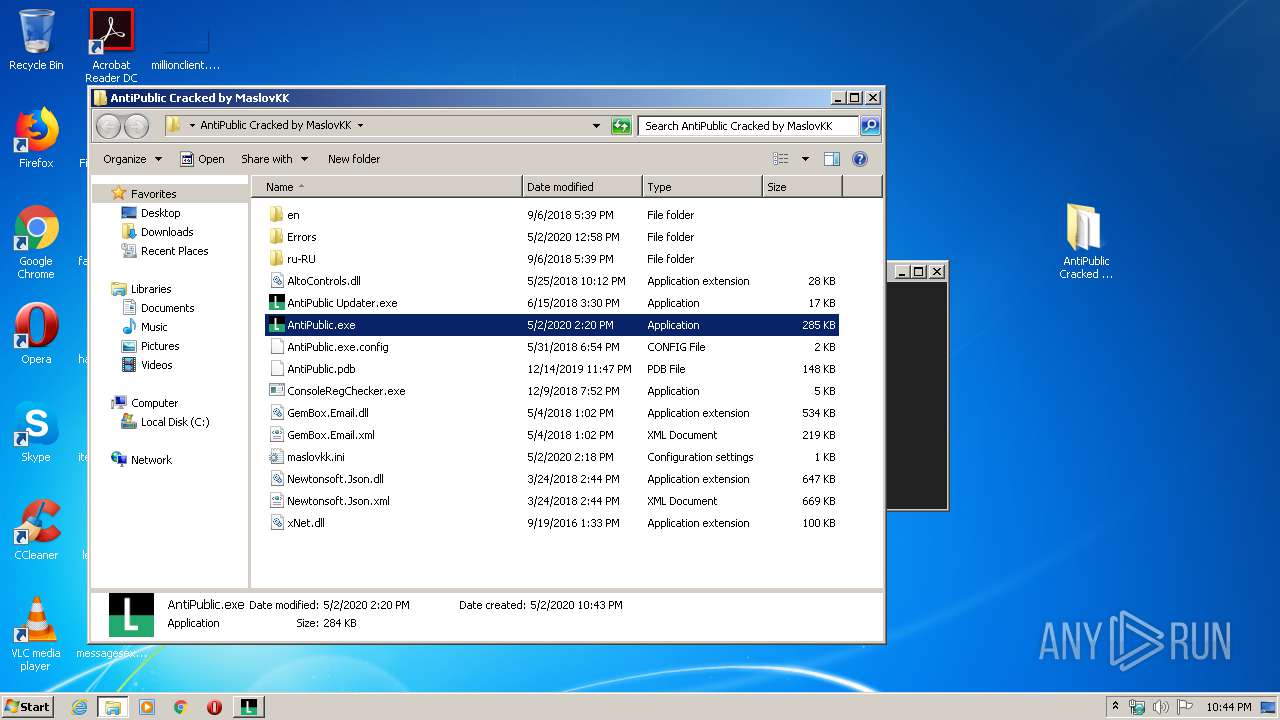Open the Recycle Bin desktop icon

pos(36,40)
